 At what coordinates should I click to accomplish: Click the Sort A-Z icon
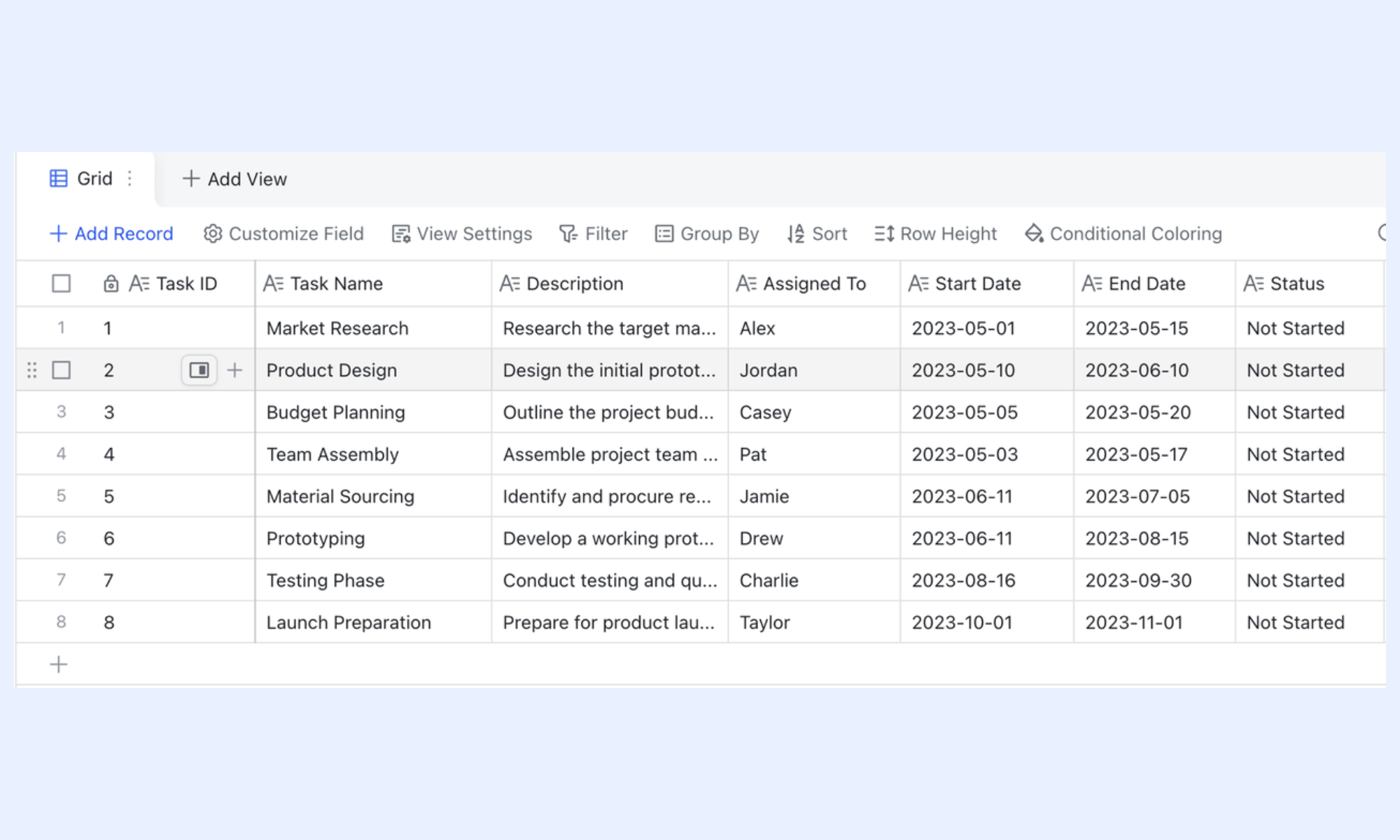(x=796, y=234)
